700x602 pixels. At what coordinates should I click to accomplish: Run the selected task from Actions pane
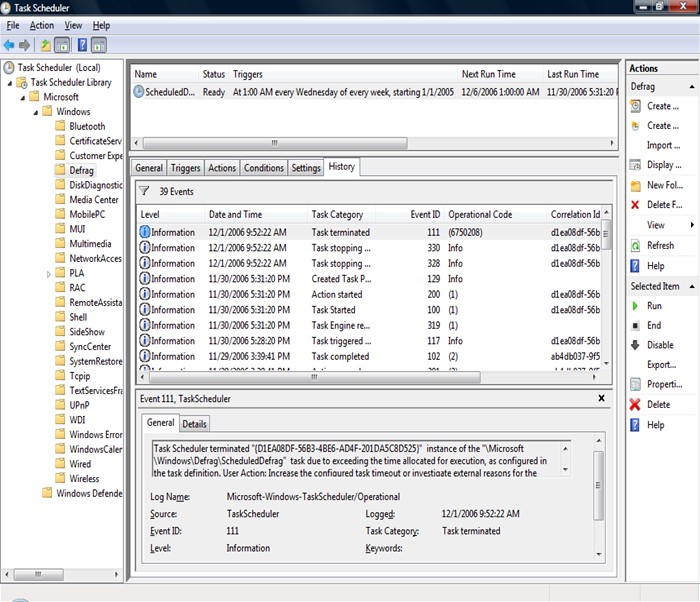pyautogui.click(x=654, y=306)
